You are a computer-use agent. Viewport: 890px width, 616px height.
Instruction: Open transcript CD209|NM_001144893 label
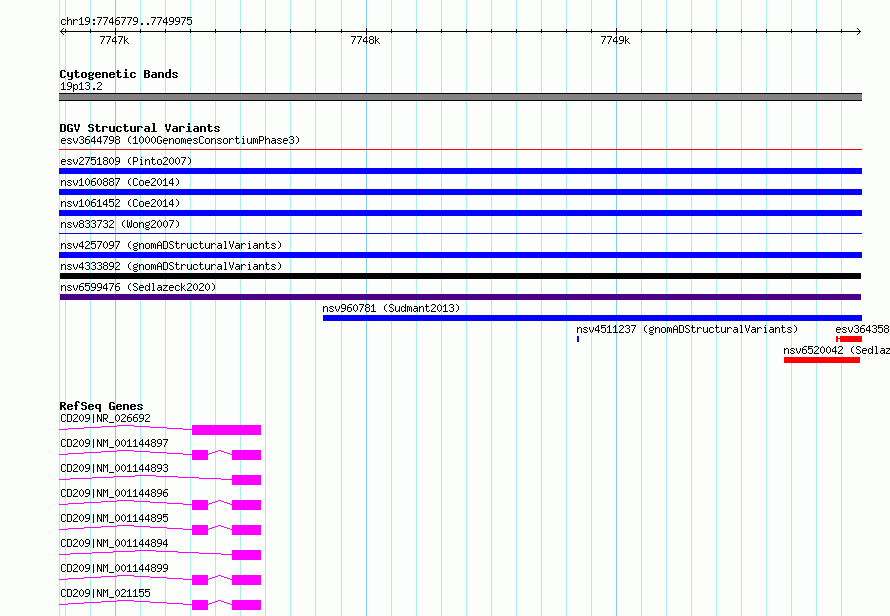coord(114,468)
